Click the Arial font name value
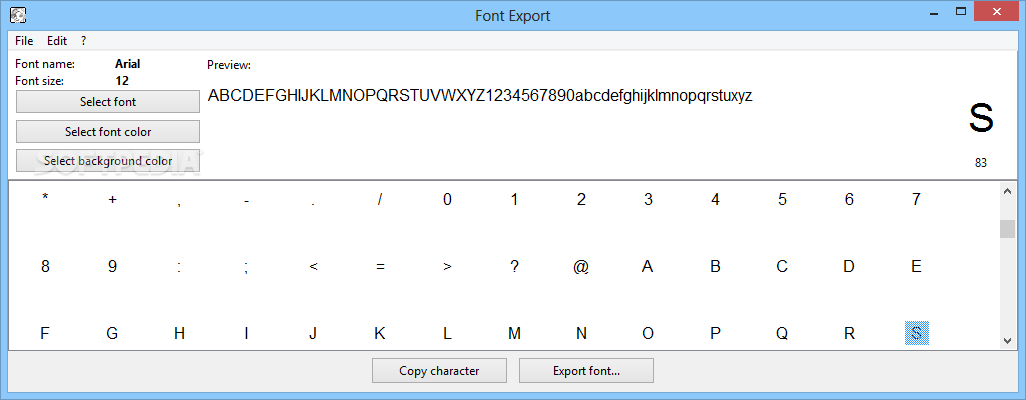 [x=128, y=64]
